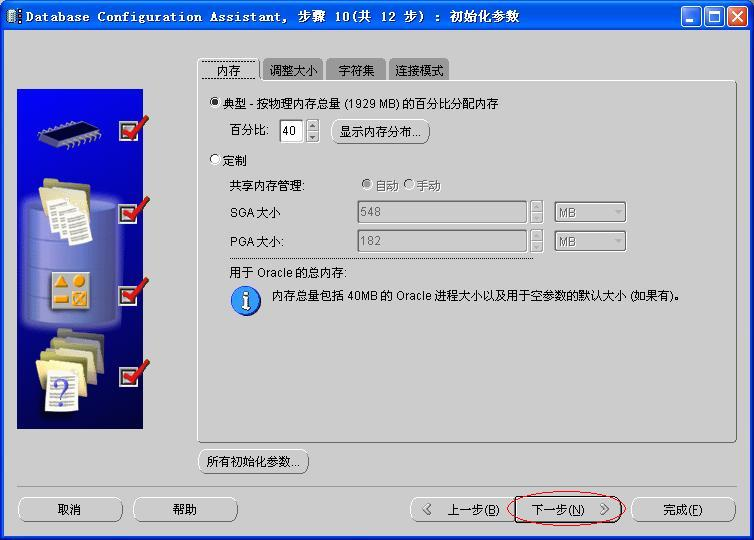Click the 共享内存管理 label

(267, 186)
